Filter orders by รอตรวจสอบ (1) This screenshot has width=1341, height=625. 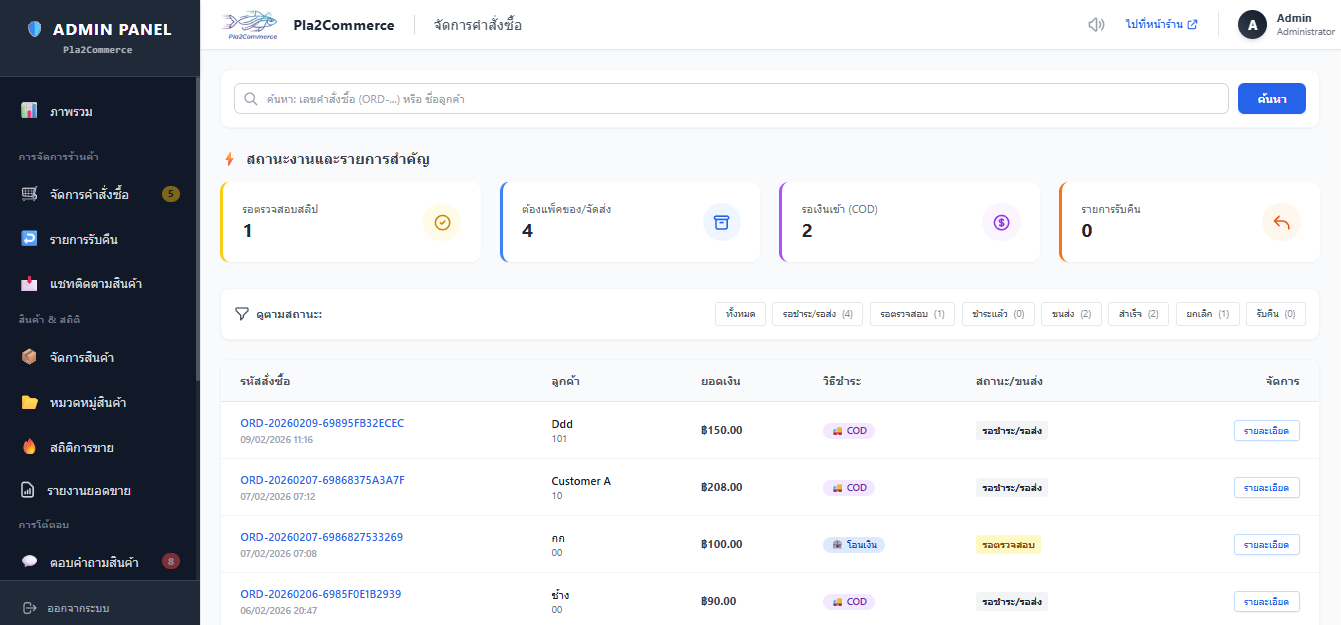(912, 314)
